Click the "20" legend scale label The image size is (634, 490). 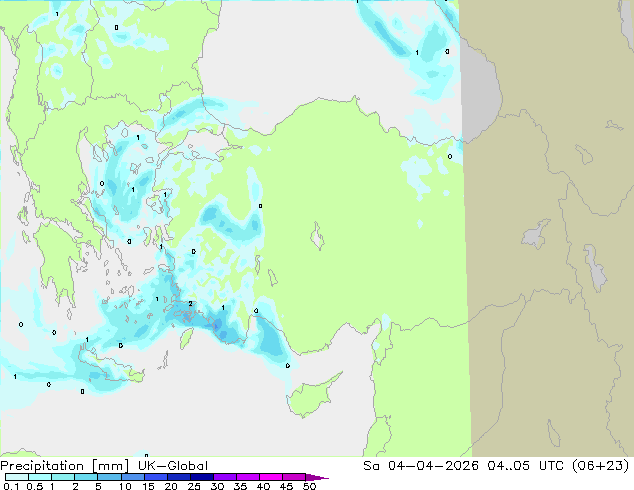pos(171,486)
